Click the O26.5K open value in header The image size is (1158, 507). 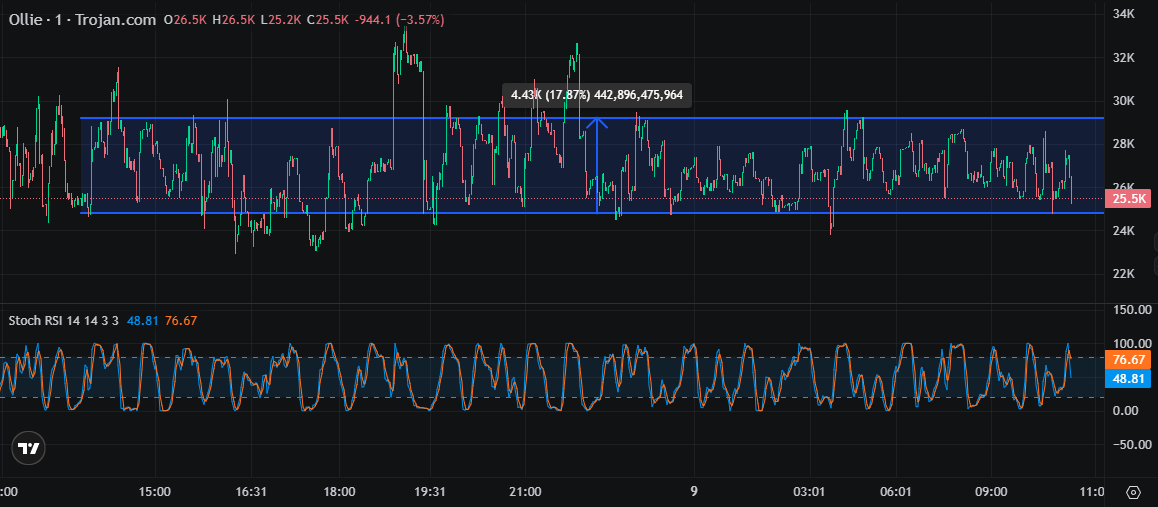point(186,20)
